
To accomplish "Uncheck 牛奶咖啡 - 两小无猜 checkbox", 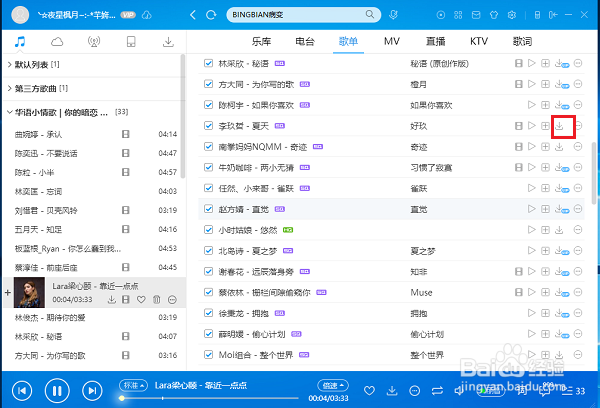I will (208, 167).
